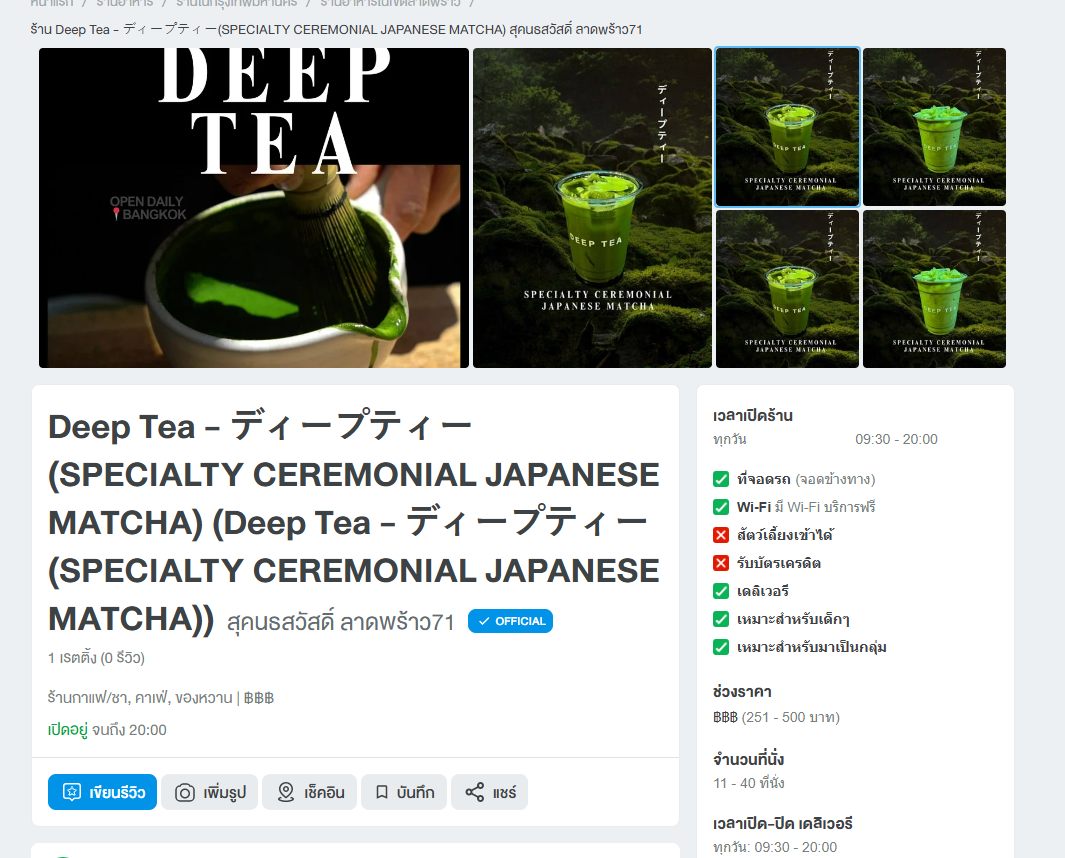The image size is (1065, 858).
Task: Open the large center matcha cup photo
Action: [x=592, y=208]
